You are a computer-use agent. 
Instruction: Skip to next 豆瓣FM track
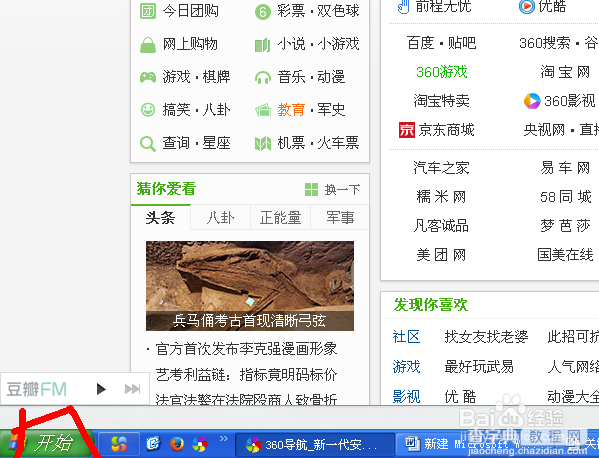point(132,389)
